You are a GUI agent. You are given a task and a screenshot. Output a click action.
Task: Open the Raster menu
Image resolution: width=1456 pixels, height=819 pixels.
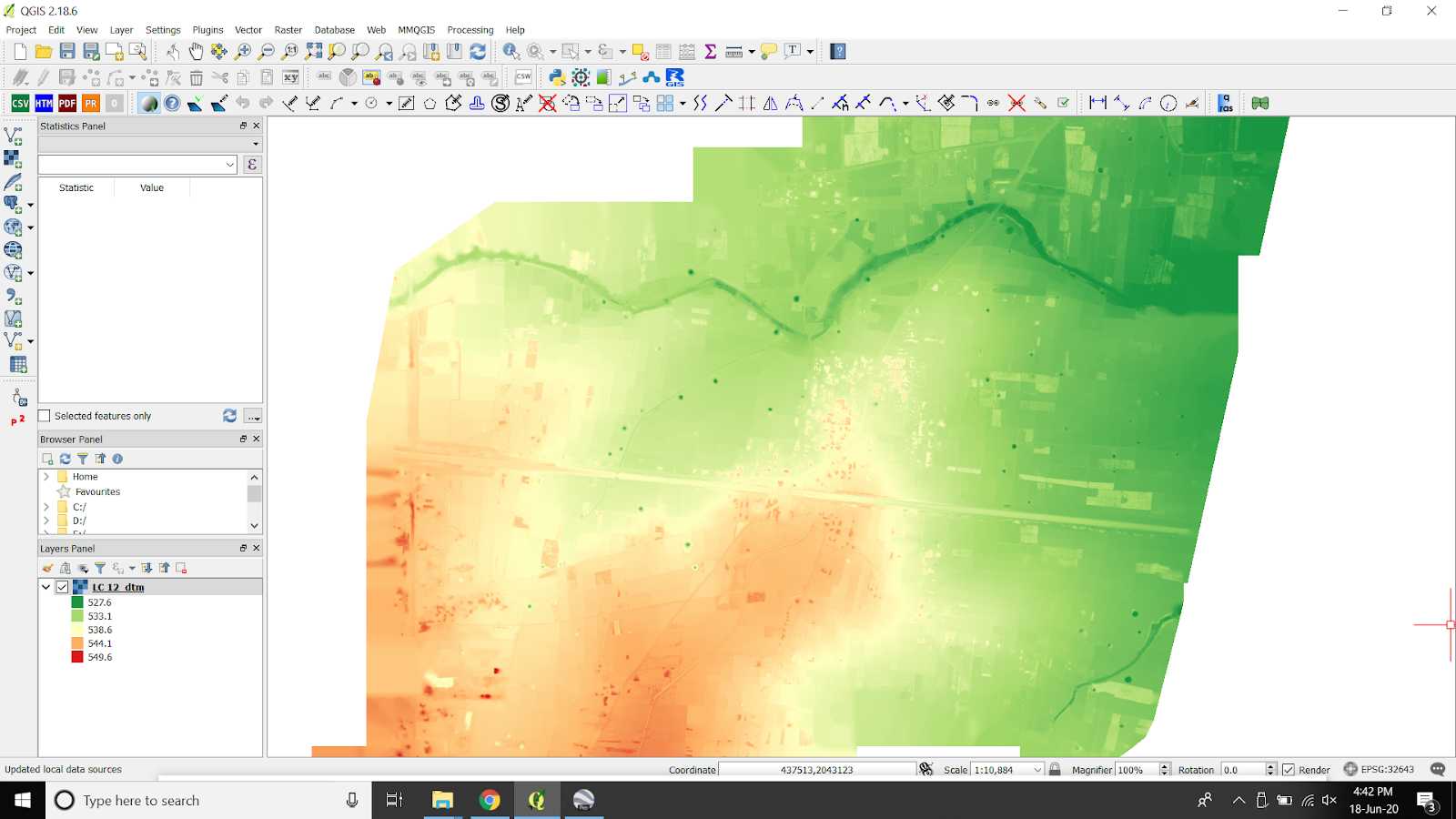(x=288, y=30)
